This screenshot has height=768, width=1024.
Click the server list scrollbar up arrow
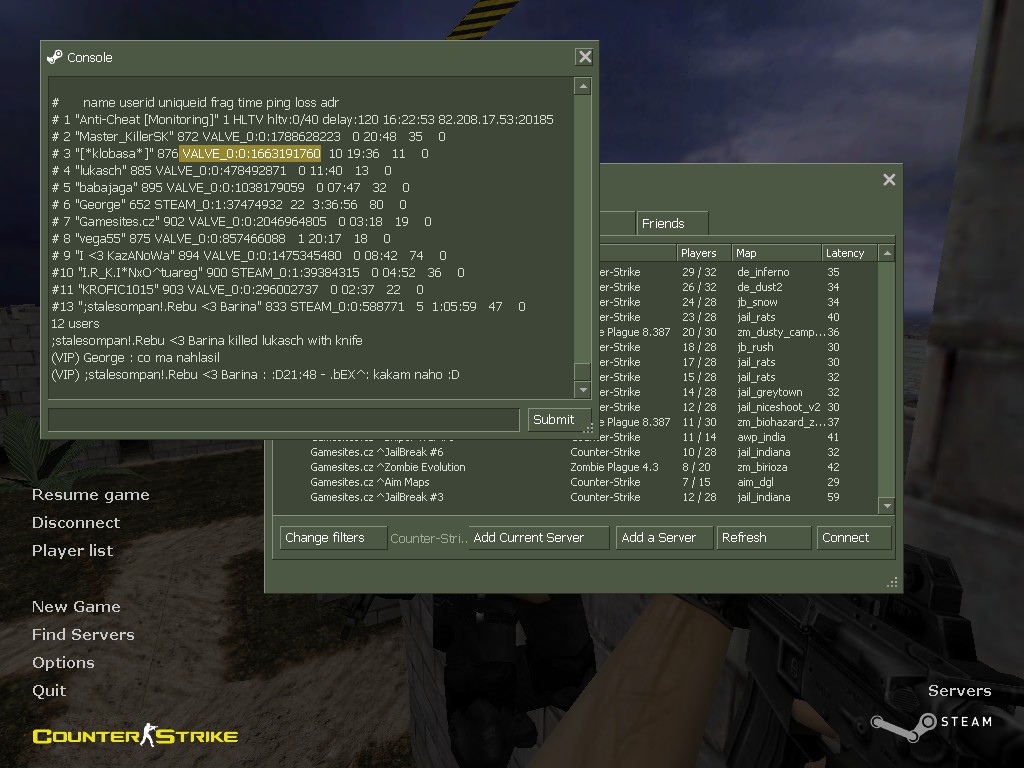(886, 253)
